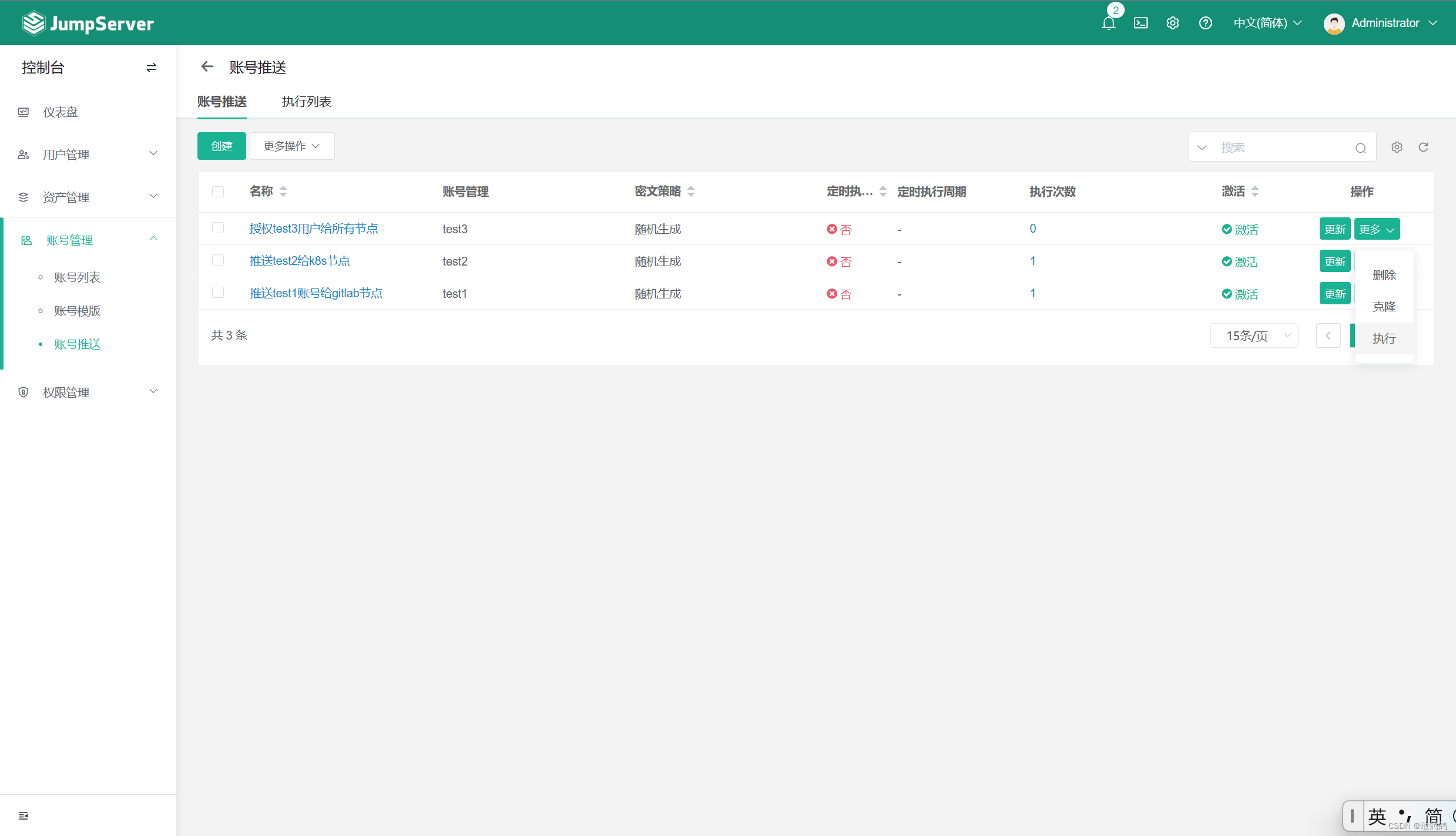
Task: Open the help question mark icon
Action: (x=1205, y=23)
